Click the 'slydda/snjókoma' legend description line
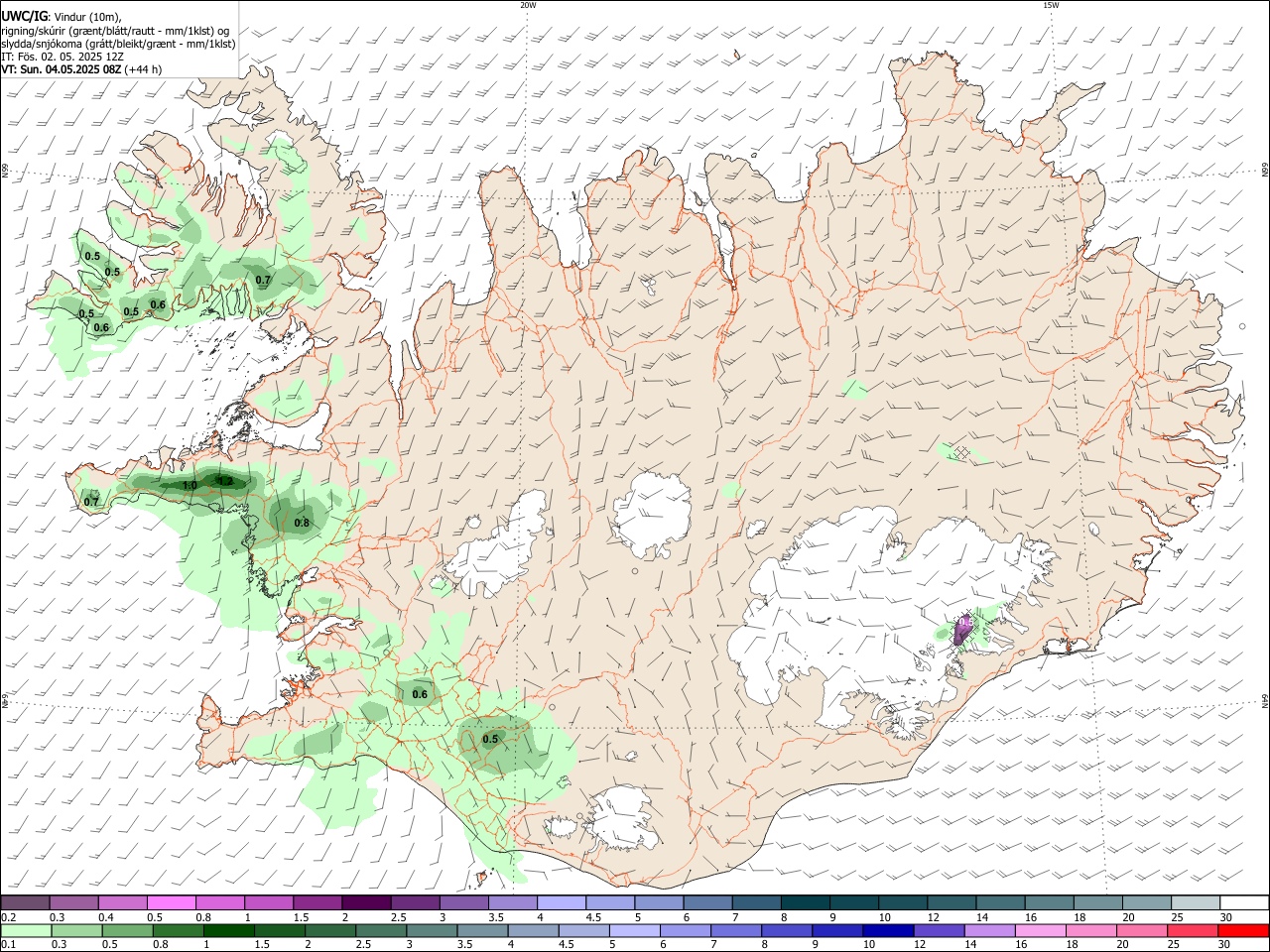The width and height of the screenshot is (1270, 952). coord(118,44)
